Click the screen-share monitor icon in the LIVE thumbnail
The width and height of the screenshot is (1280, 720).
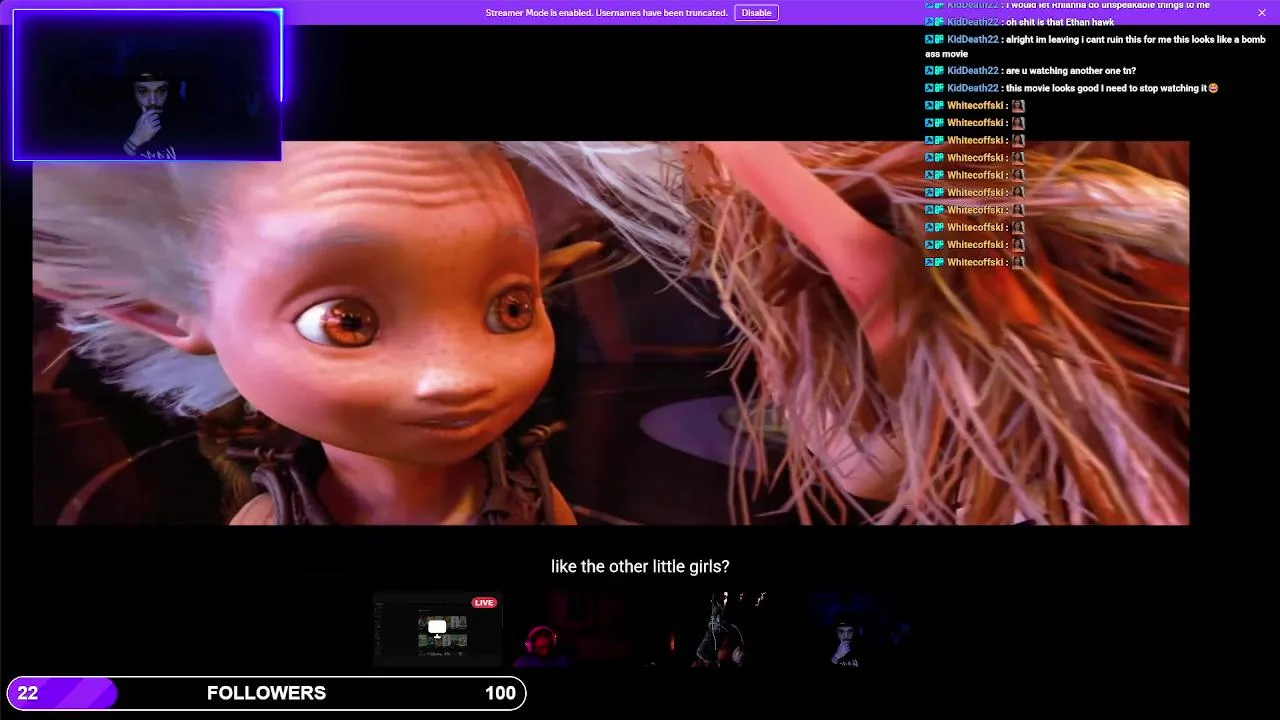coord(437,628)
